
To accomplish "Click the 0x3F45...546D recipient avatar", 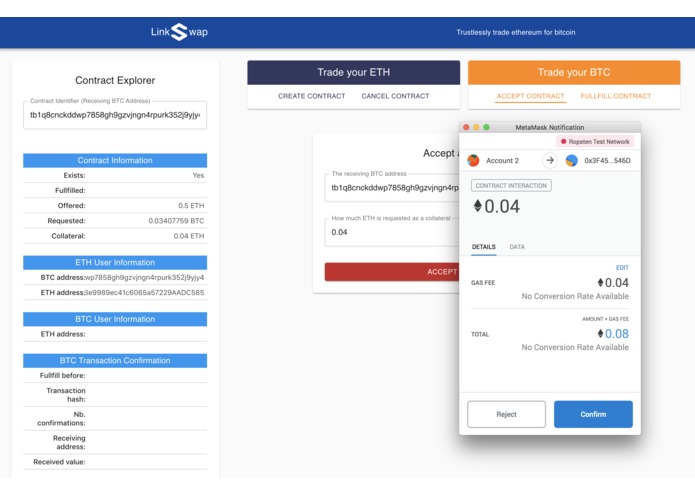I will [x=571, y=160].
